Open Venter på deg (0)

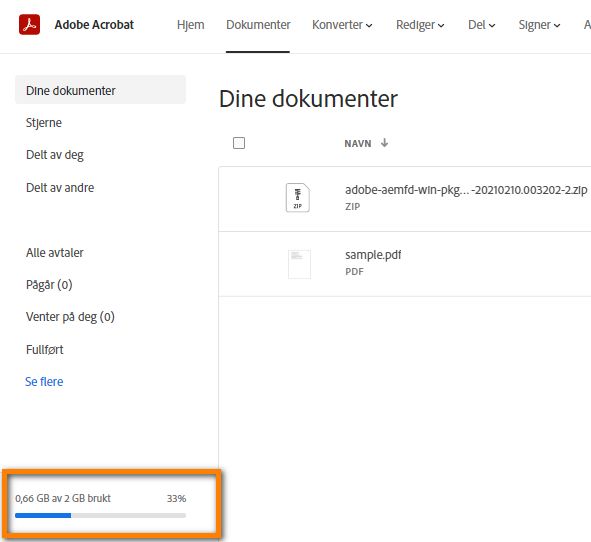pos(70,317)
